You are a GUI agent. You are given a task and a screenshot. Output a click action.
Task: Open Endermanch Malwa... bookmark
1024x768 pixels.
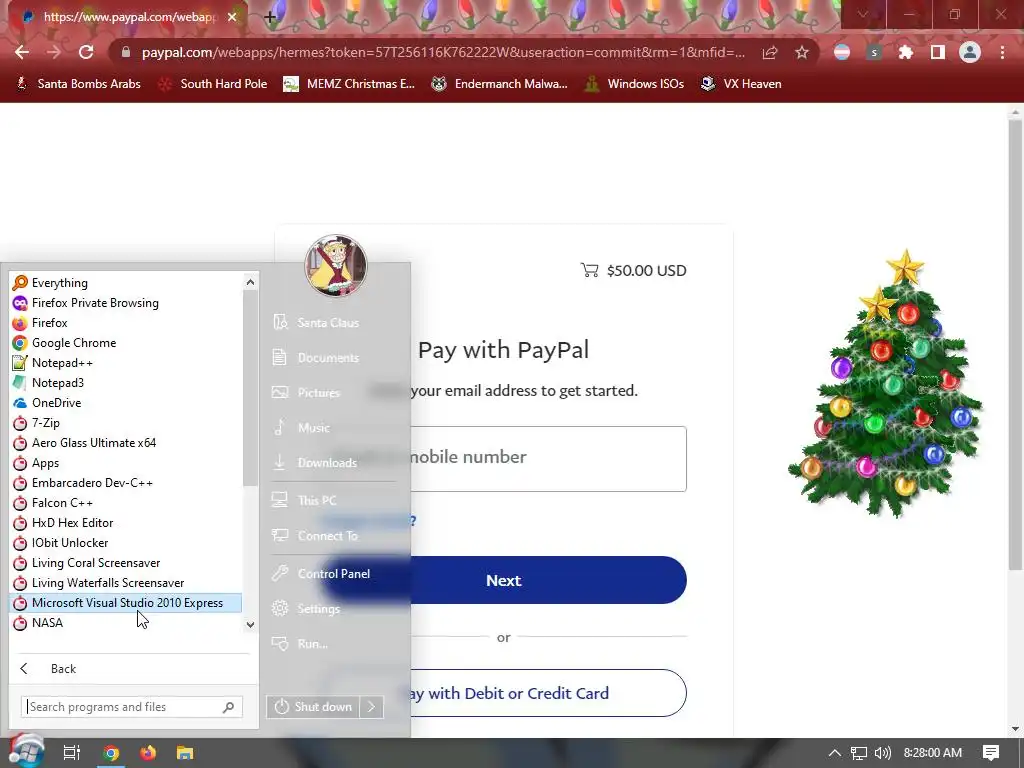[499, 84]
